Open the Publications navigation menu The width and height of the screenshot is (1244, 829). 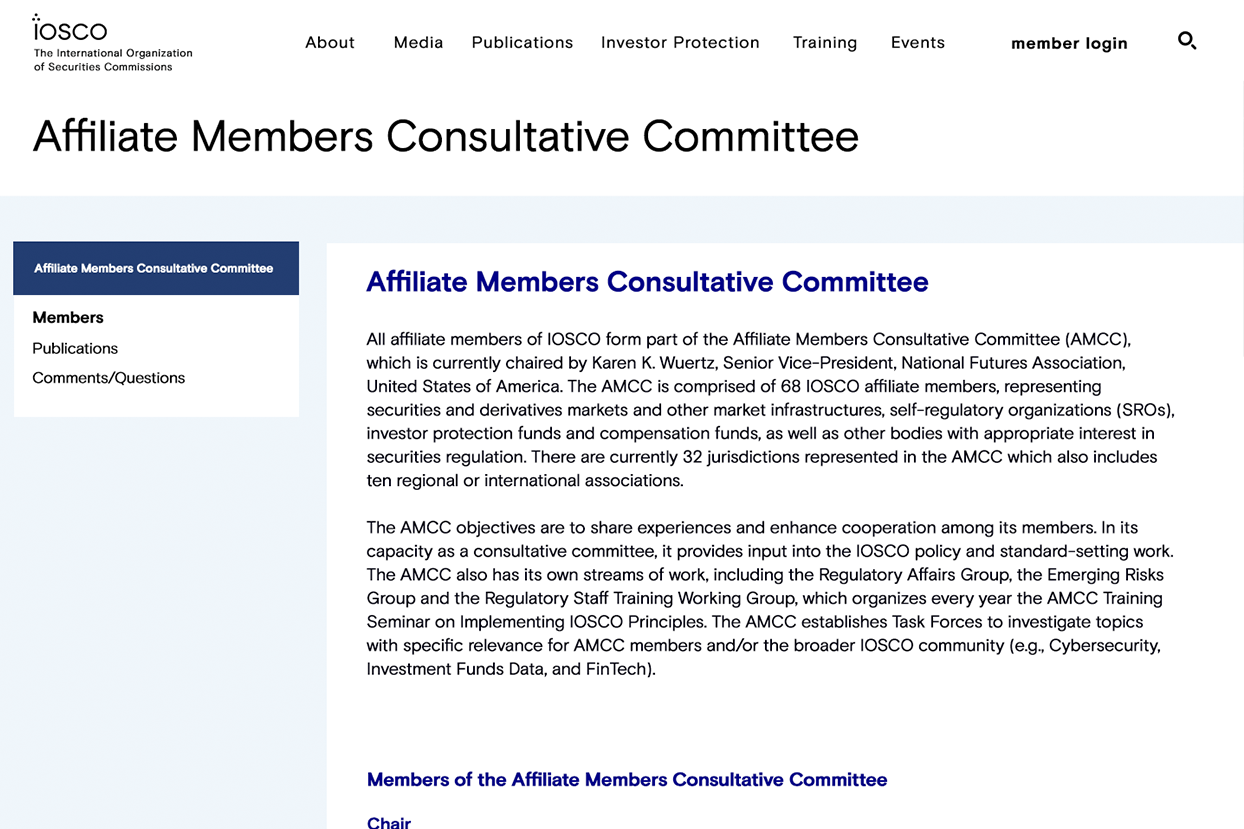click(x=522, y=42)
